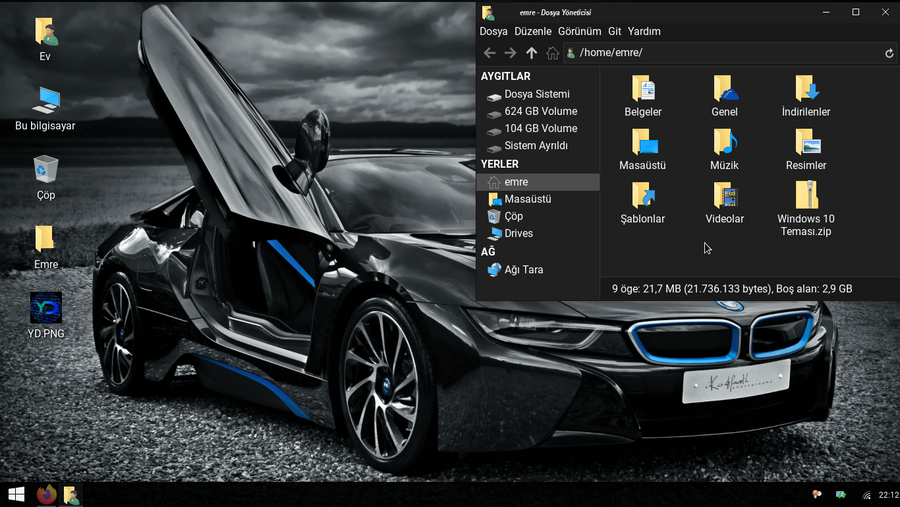This screenshot has height=507, width=900.
Task: Go back with the left arrow button
Action: pyautogui.click(x=489, y=53)
